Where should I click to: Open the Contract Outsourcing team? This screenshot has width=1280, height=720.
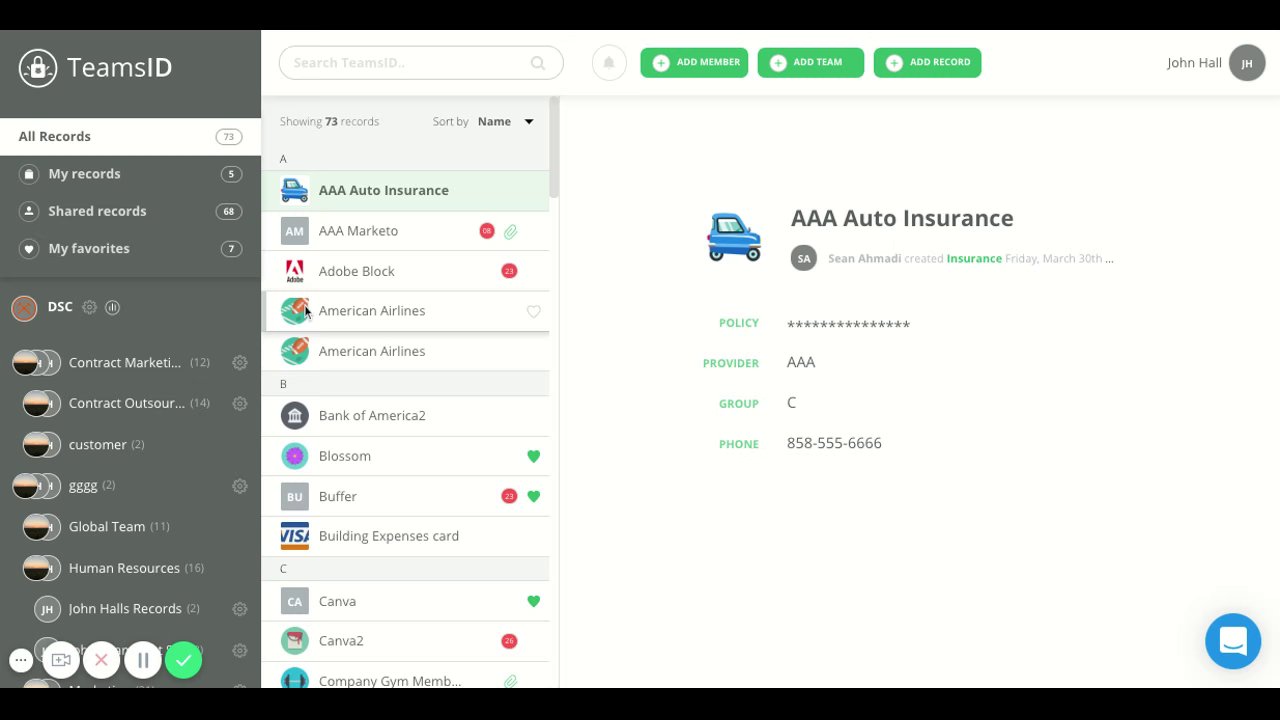[127, 404]
